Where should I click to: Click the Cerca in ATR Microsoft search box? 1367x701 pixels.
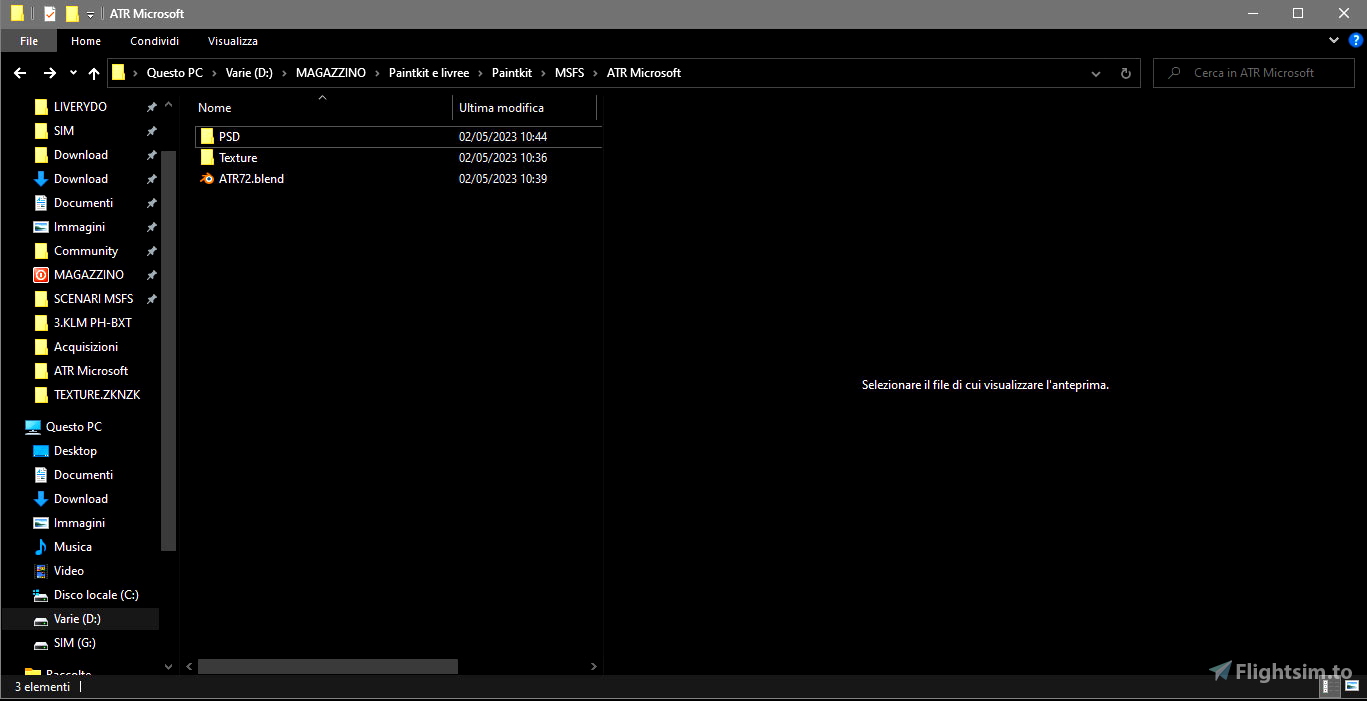(x=1254, y=73)
